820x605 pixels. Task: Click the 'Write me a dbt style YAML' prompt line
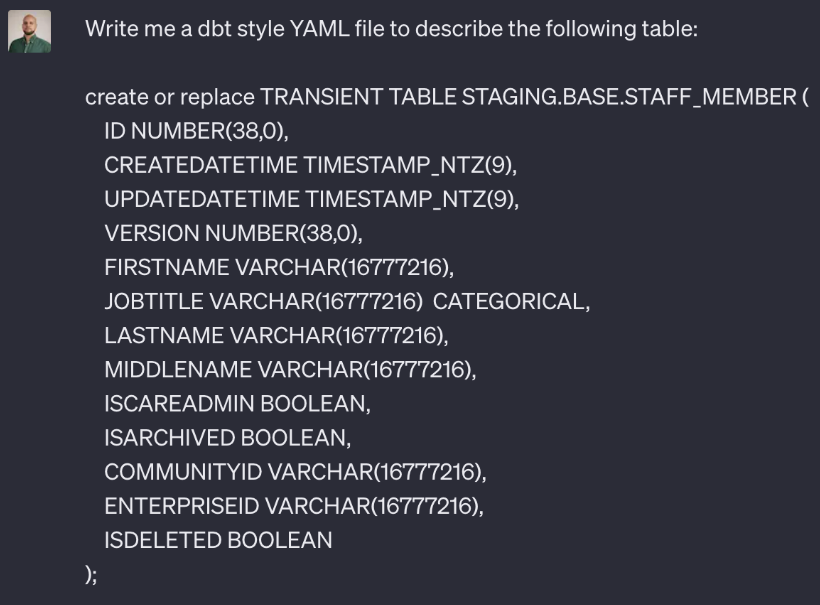click(390, 29)
